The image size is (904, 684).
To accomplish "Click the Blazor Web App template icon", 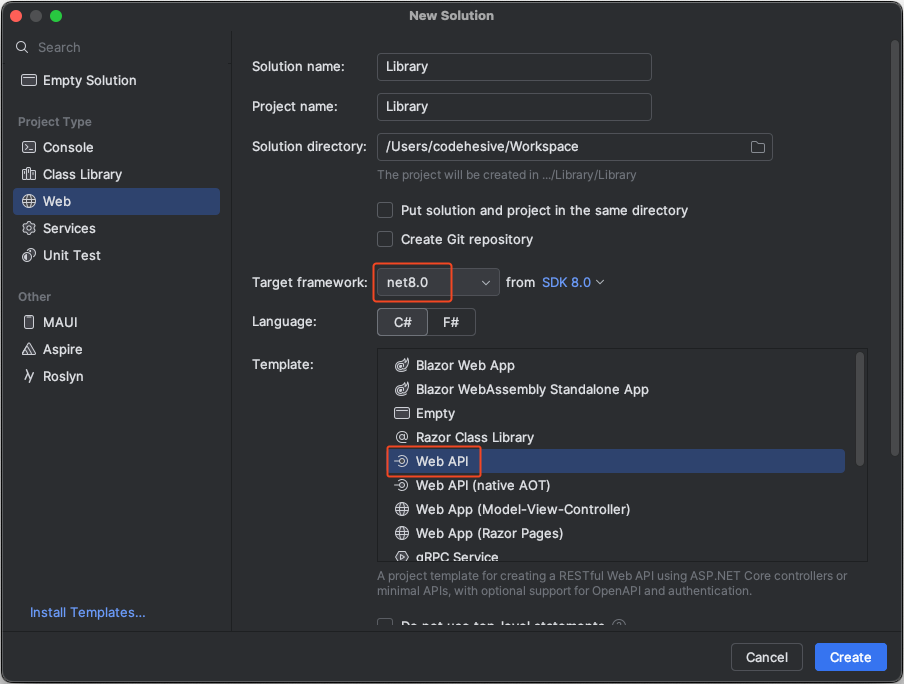I will pyautogui.click(x=402, y=365).
